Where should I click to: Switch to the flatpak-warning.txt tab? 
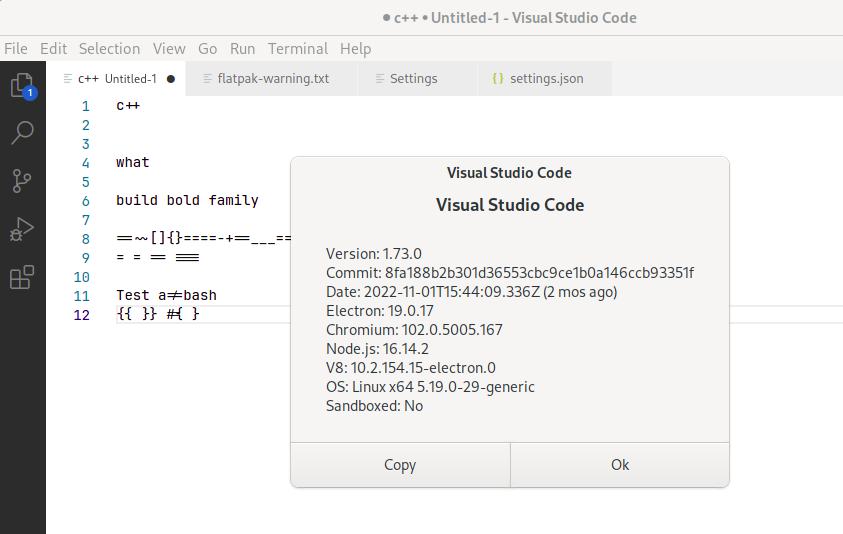(272, 79)
